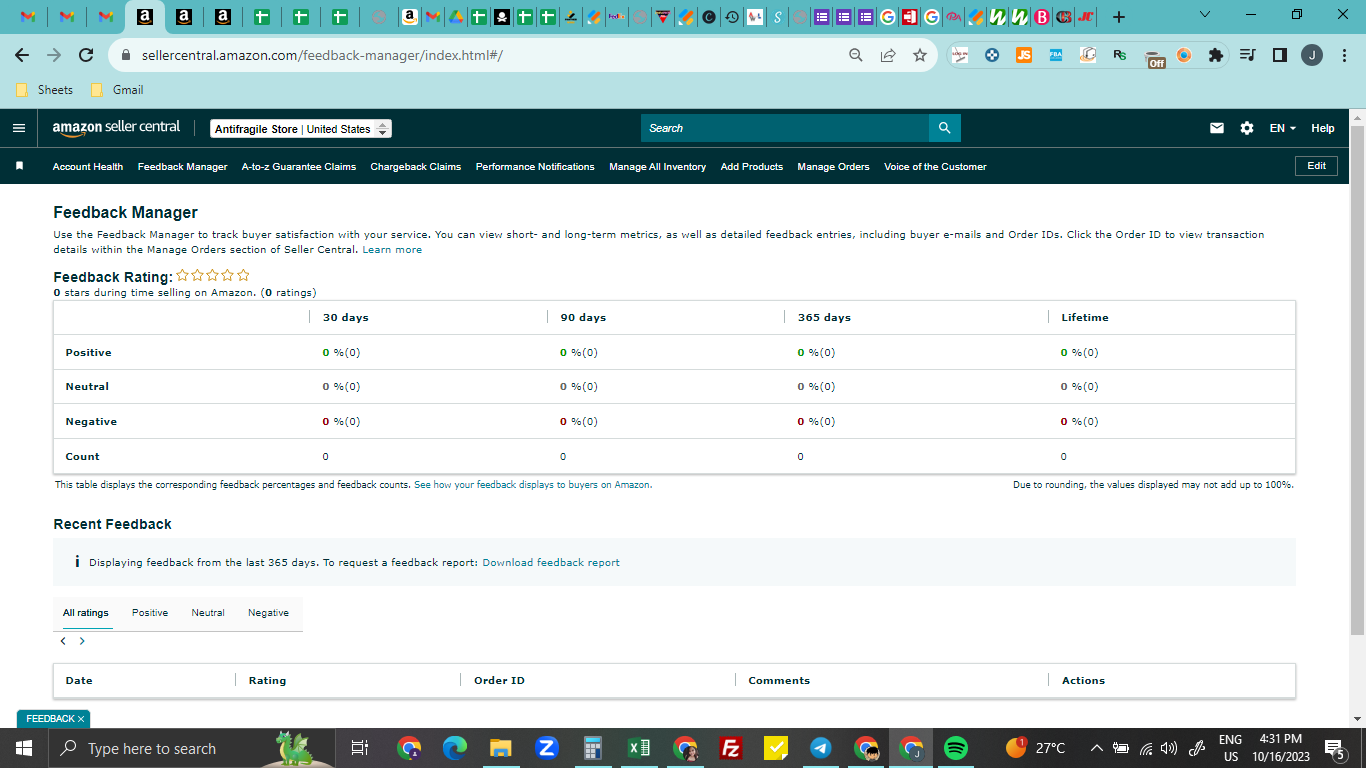The image size is (1366, 768).
Task: Click See how your feedback displays link
Action: pos(533,485)
